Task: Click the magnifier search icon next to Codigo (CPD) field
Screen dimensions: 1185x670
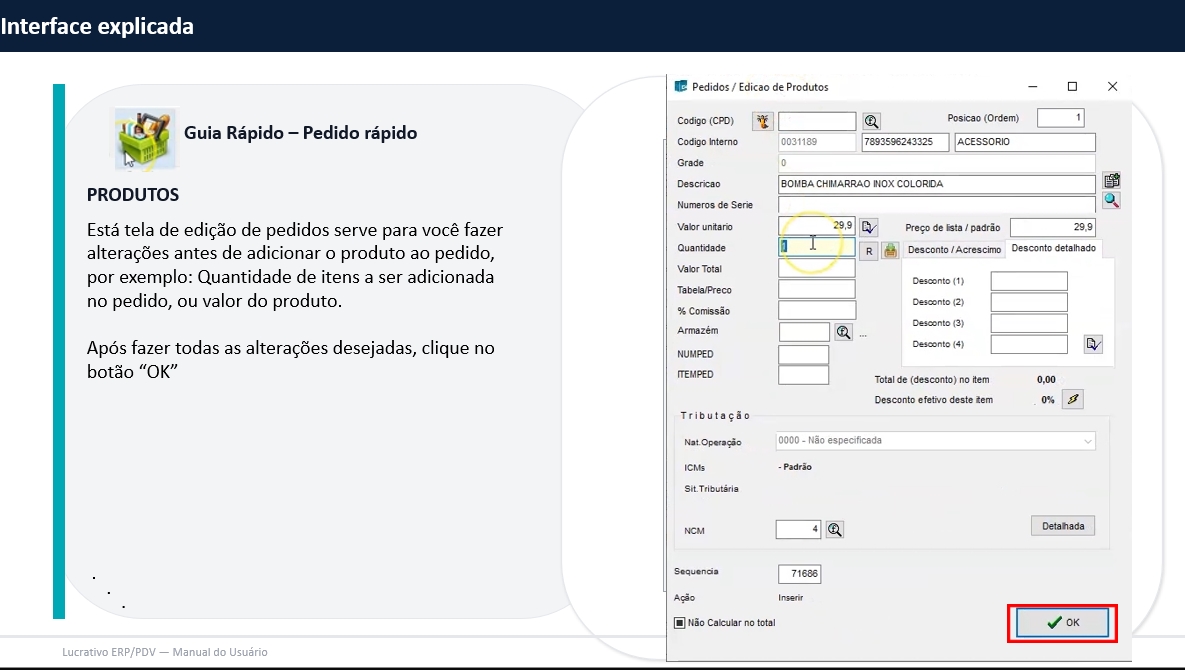Action: point(871,121)
